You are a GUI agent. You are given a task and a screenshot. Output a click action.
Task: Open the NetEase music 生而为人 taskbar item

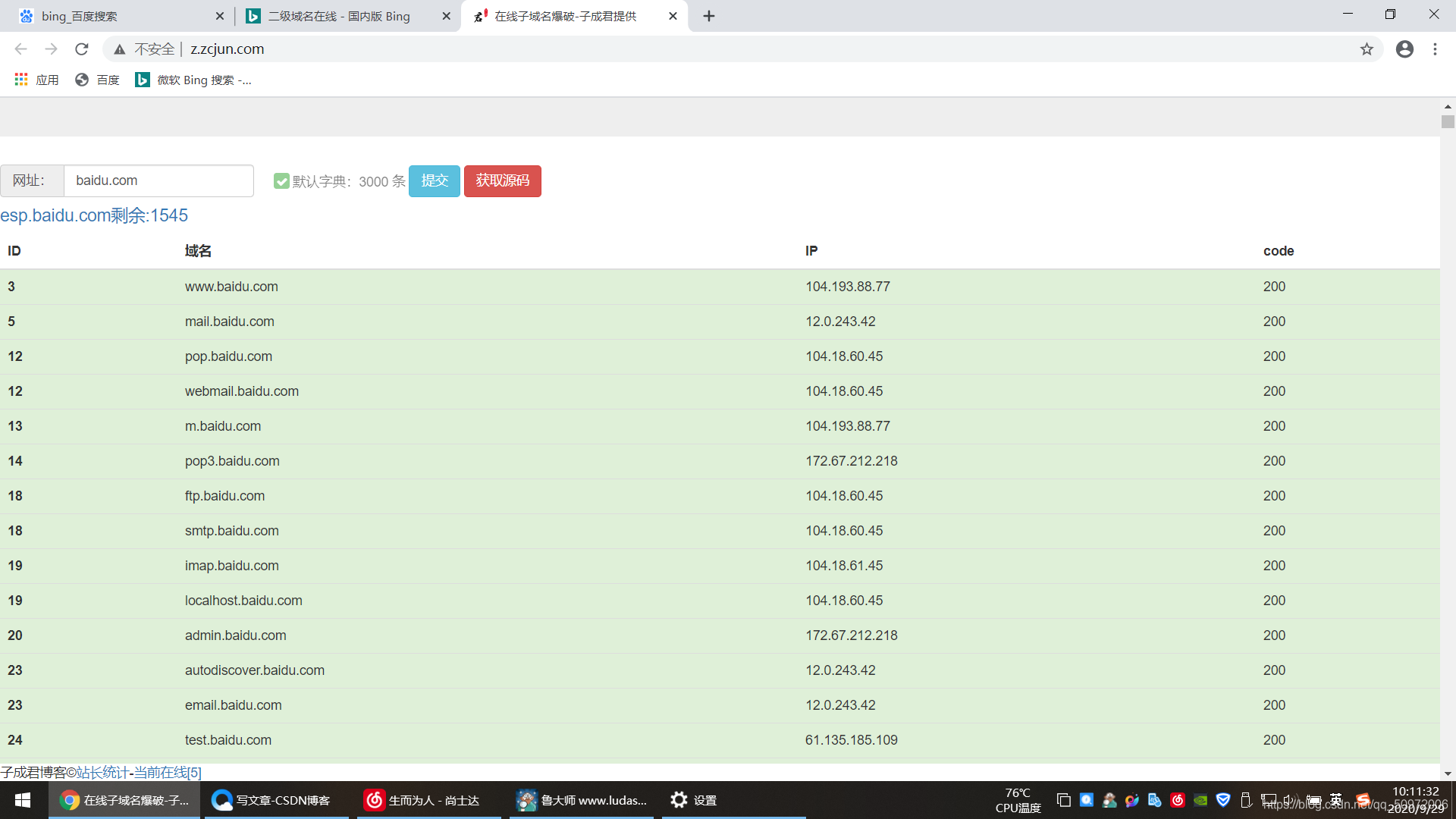(429, 800)
